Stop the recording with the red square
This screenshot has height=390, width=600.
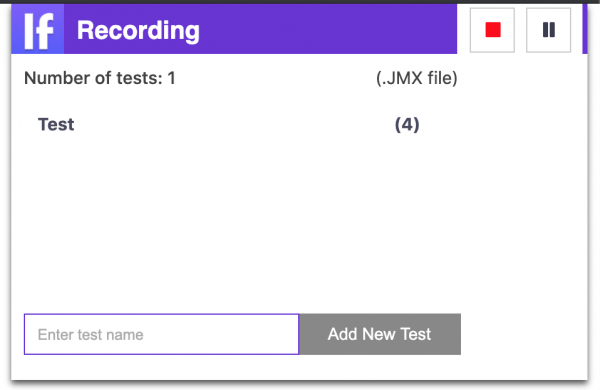492,30
